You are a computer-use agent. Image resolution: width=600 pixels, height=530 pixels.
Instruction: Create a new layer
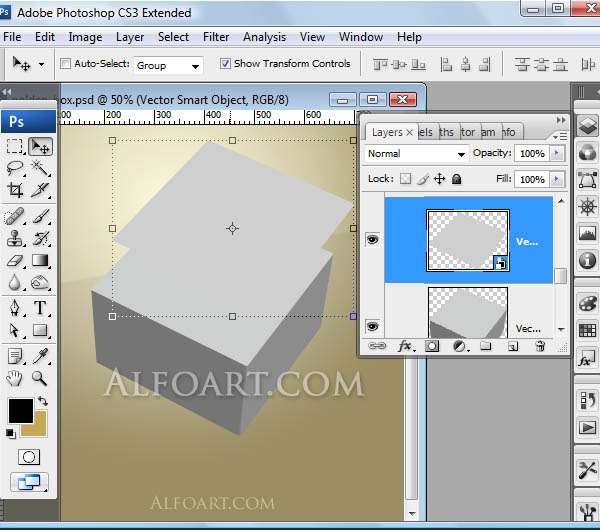pyautogui.click(x=513, y=347)
